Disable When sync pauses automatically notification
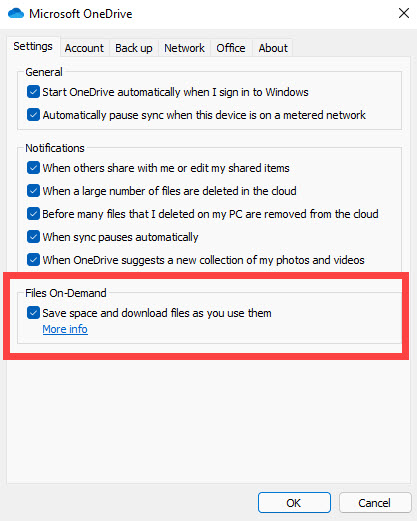The width and height of the screenshot is (417, 521). 33,237
